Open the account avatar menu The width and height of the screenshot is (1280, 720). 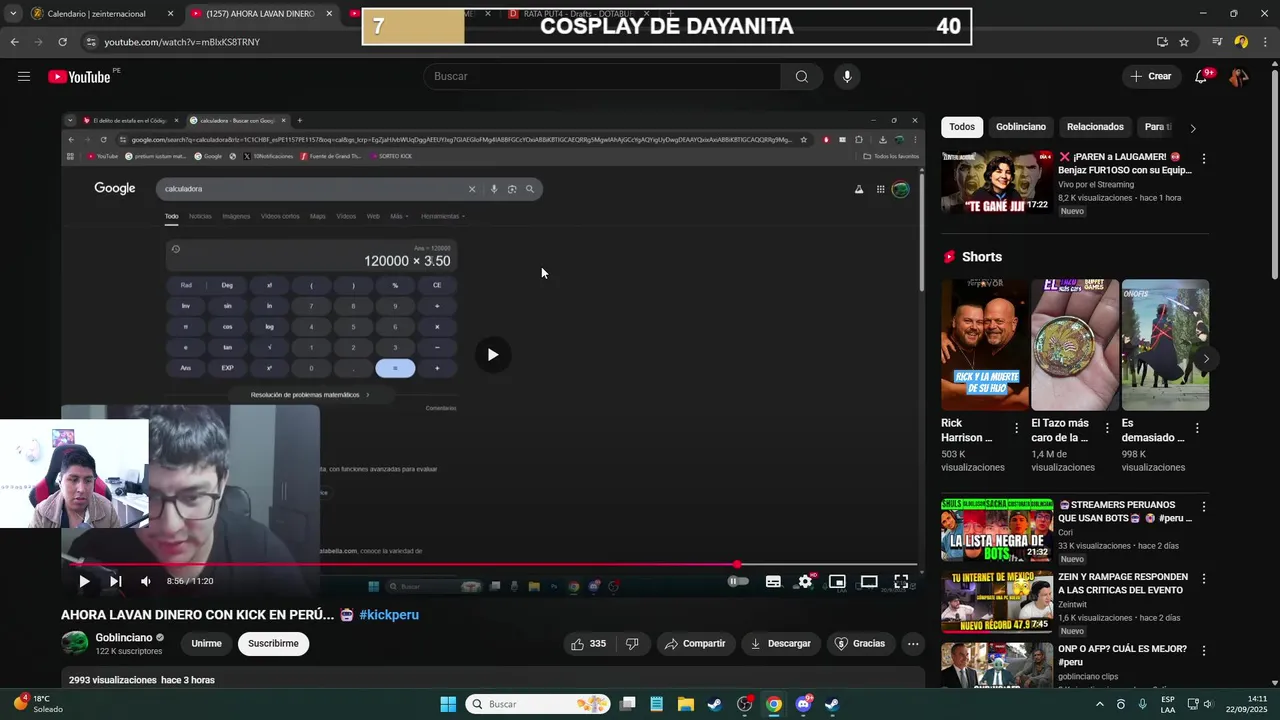tap(1238, 77)
